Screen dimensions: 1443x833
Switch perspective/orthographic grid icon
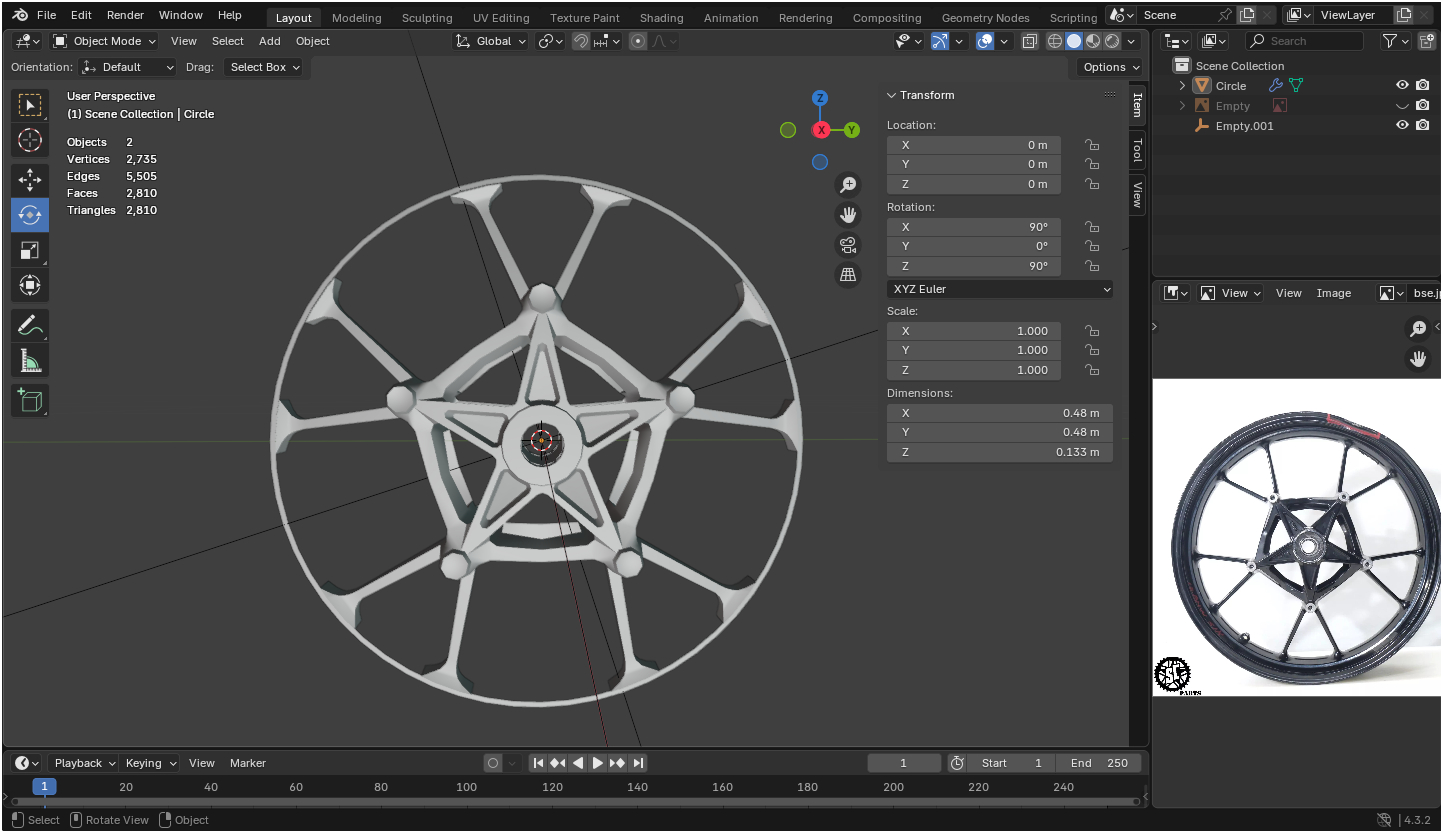(848, 275)
